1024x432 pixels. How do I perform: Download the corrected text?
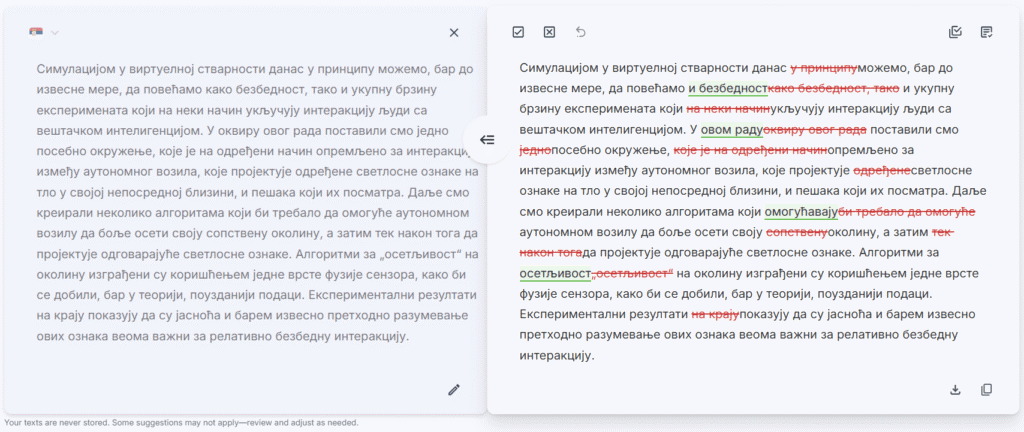pos(955,389)
